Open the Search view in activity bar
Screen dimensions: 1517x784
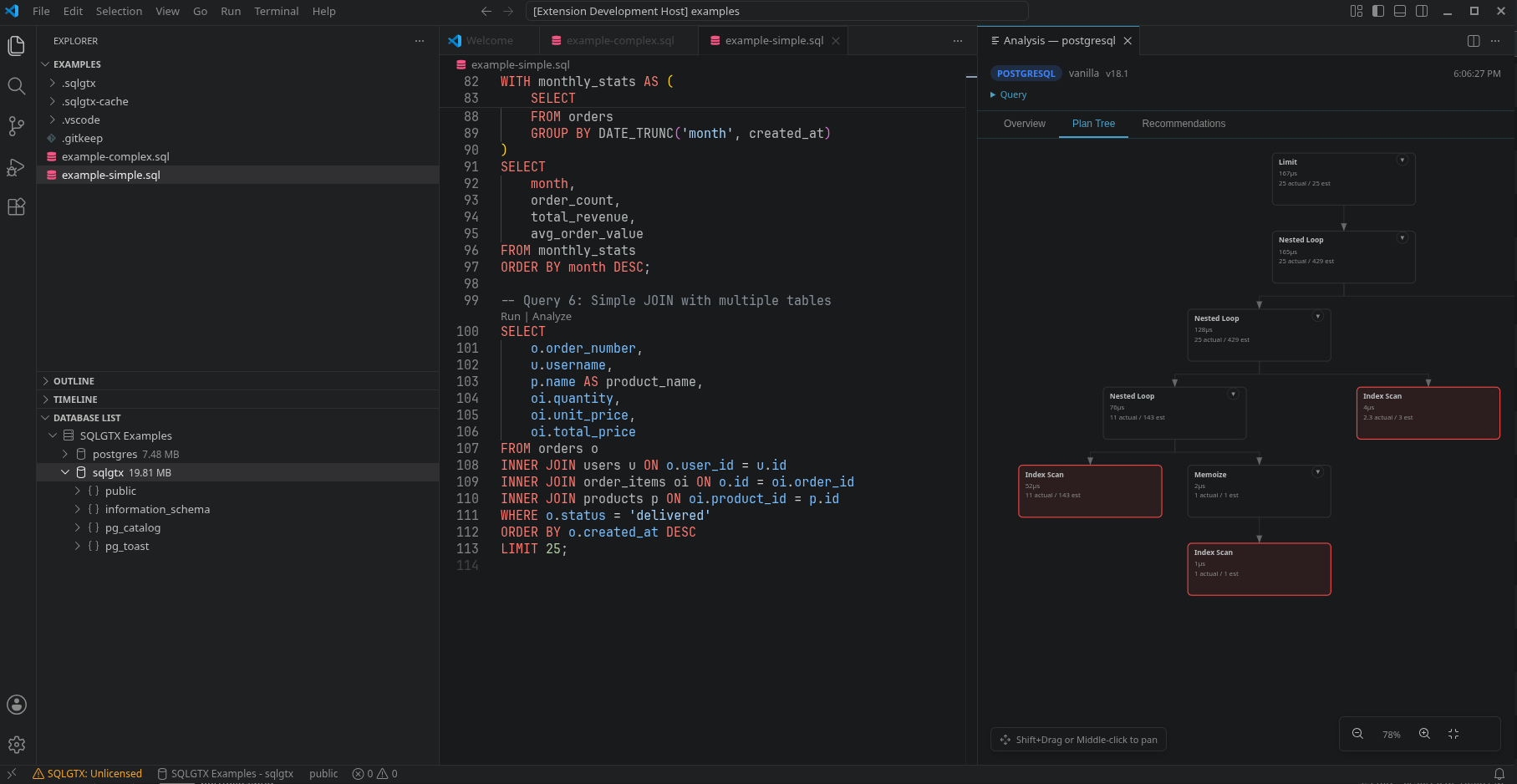point(16,86)
